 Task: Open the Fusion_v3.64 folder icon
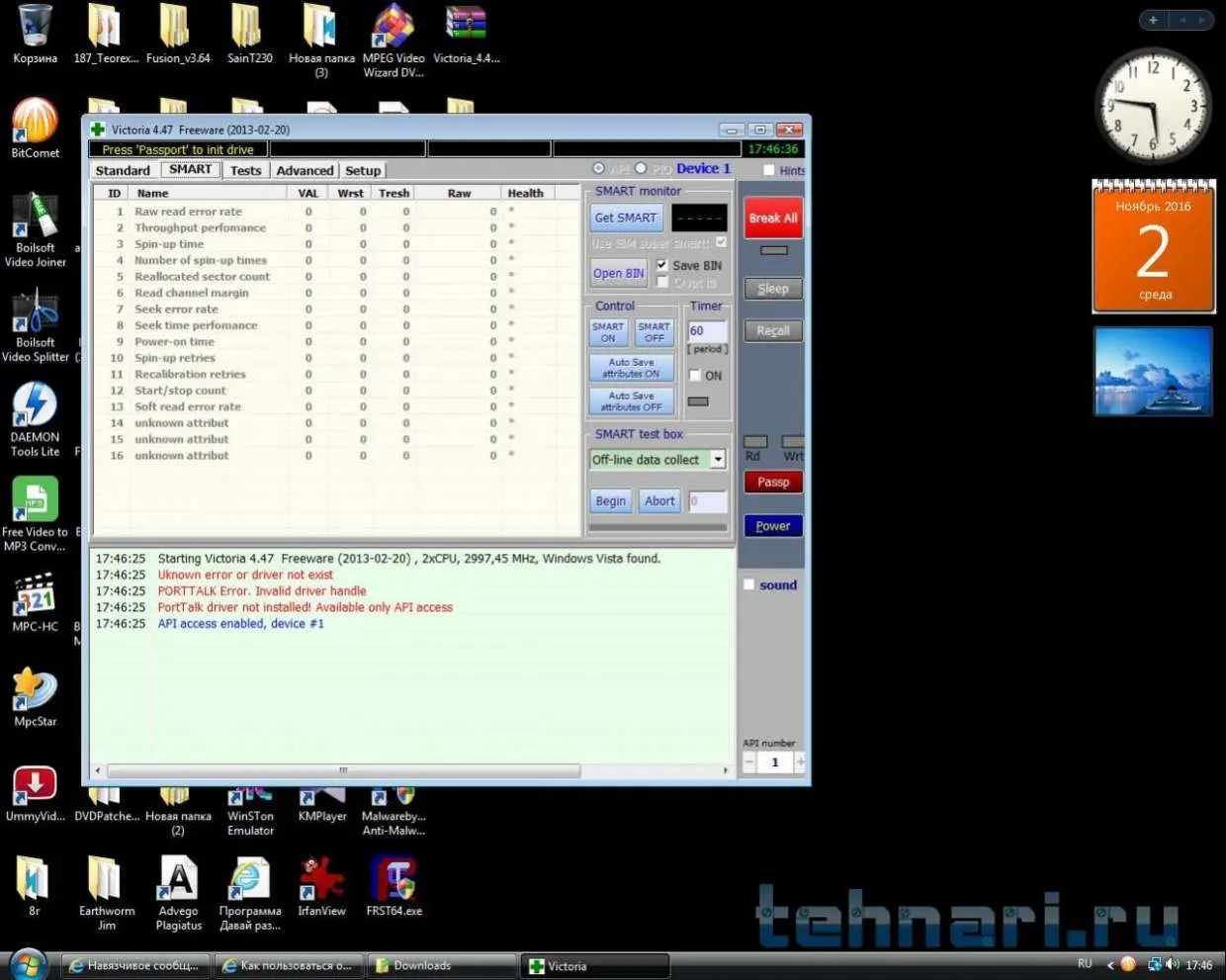point(177,35)
